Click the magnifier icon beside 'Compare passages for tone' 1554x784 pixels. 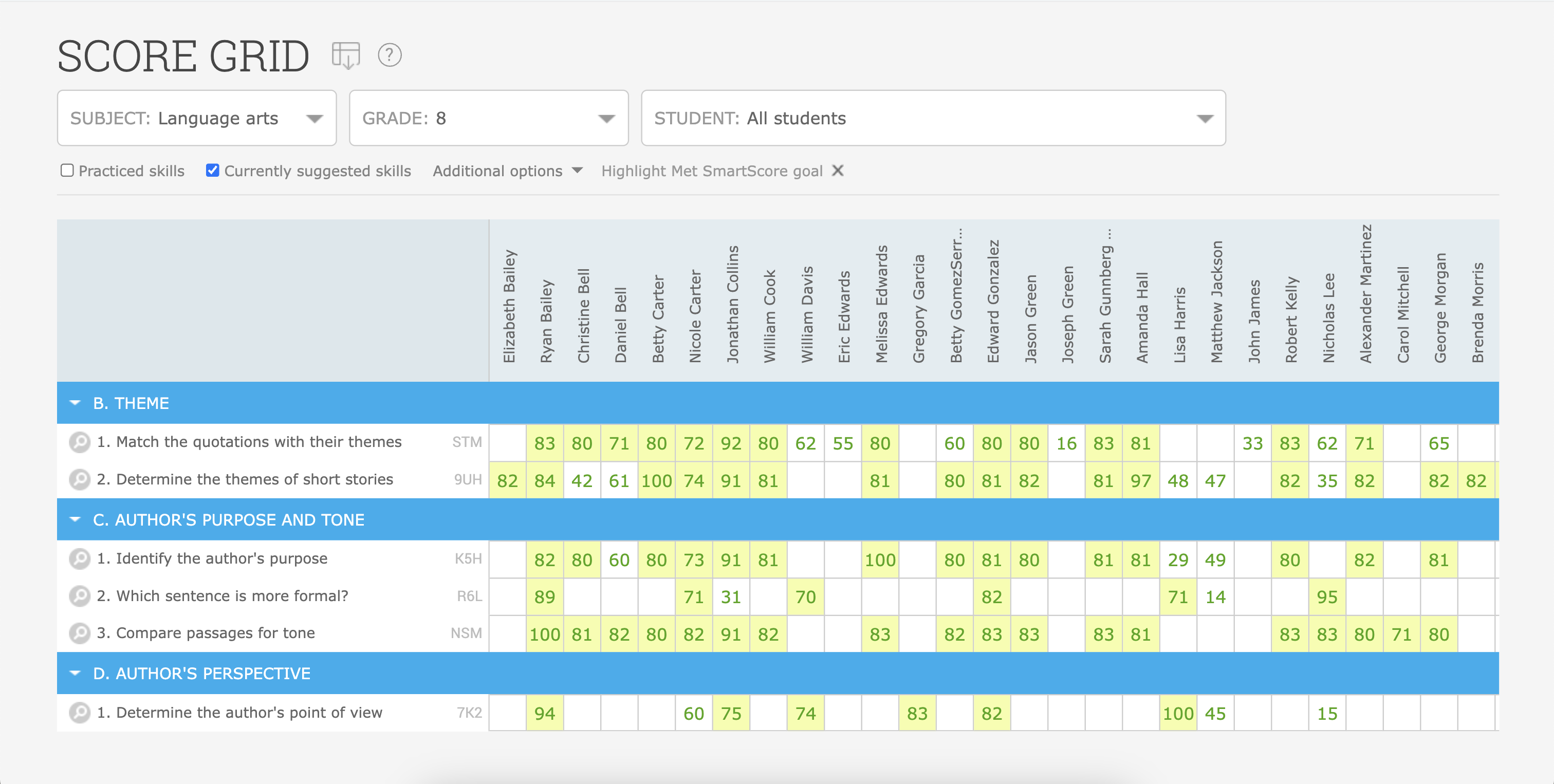[x=79, y=633]
